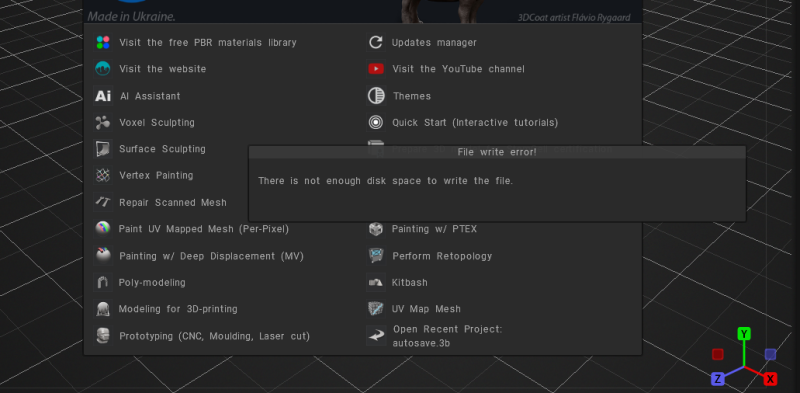Click the Prototyping icon
This screenshot has height=393, width=800.
pos(103,336)
